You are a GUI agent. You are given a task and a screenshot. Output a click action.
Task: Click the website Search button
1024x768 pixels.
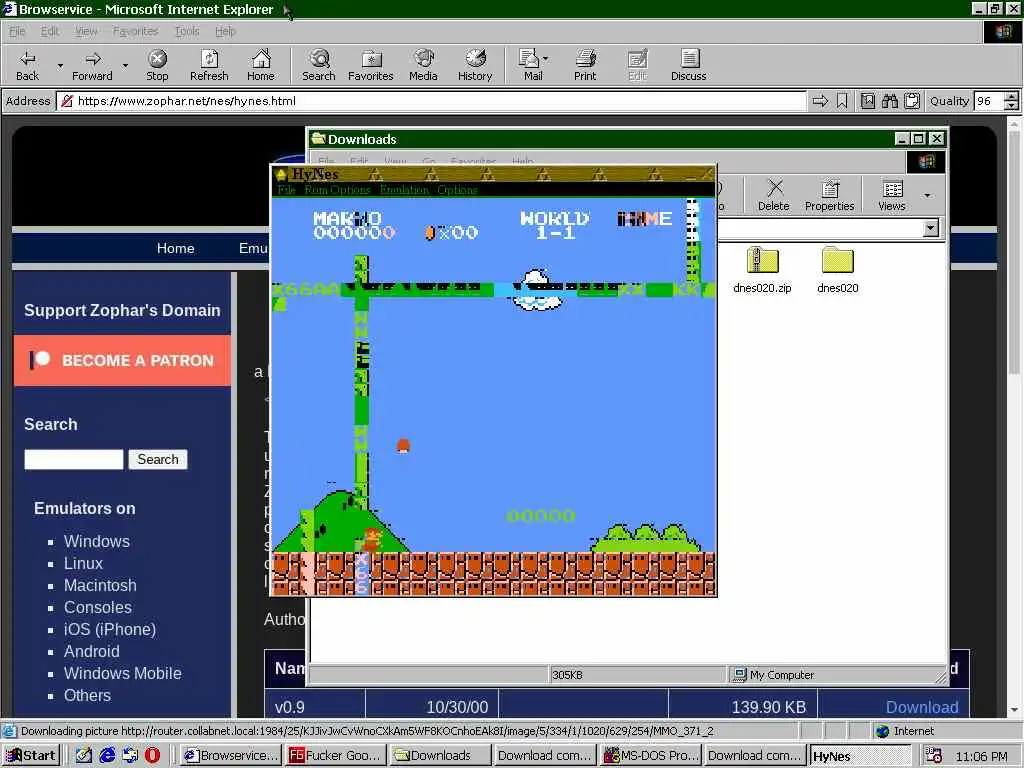pyautogui.click(x=158, y=459)
